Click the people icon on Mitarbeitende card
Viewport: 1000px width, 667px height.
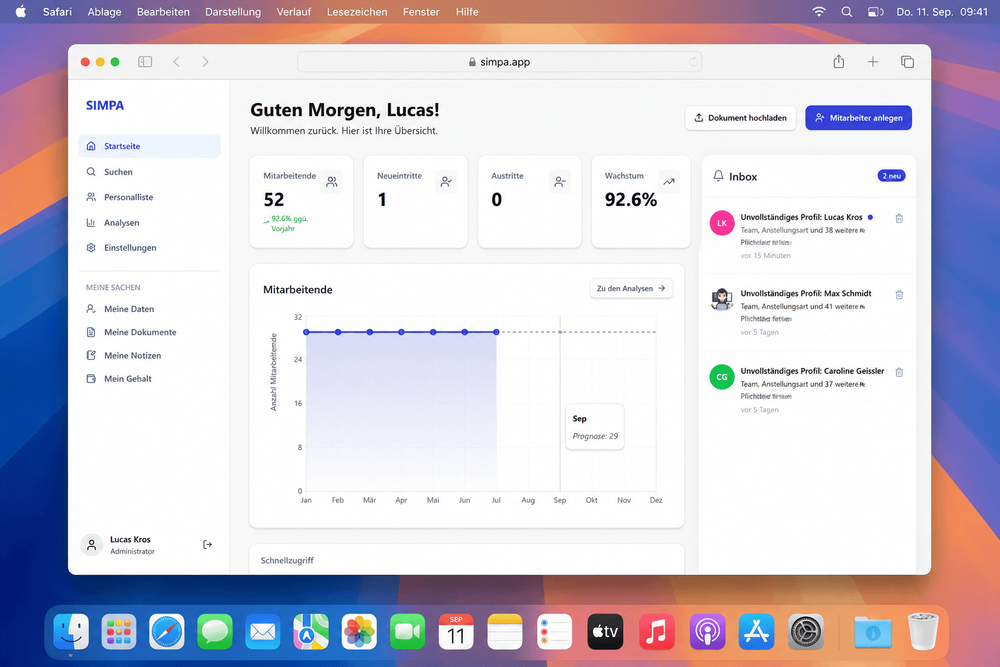[332, 182]
